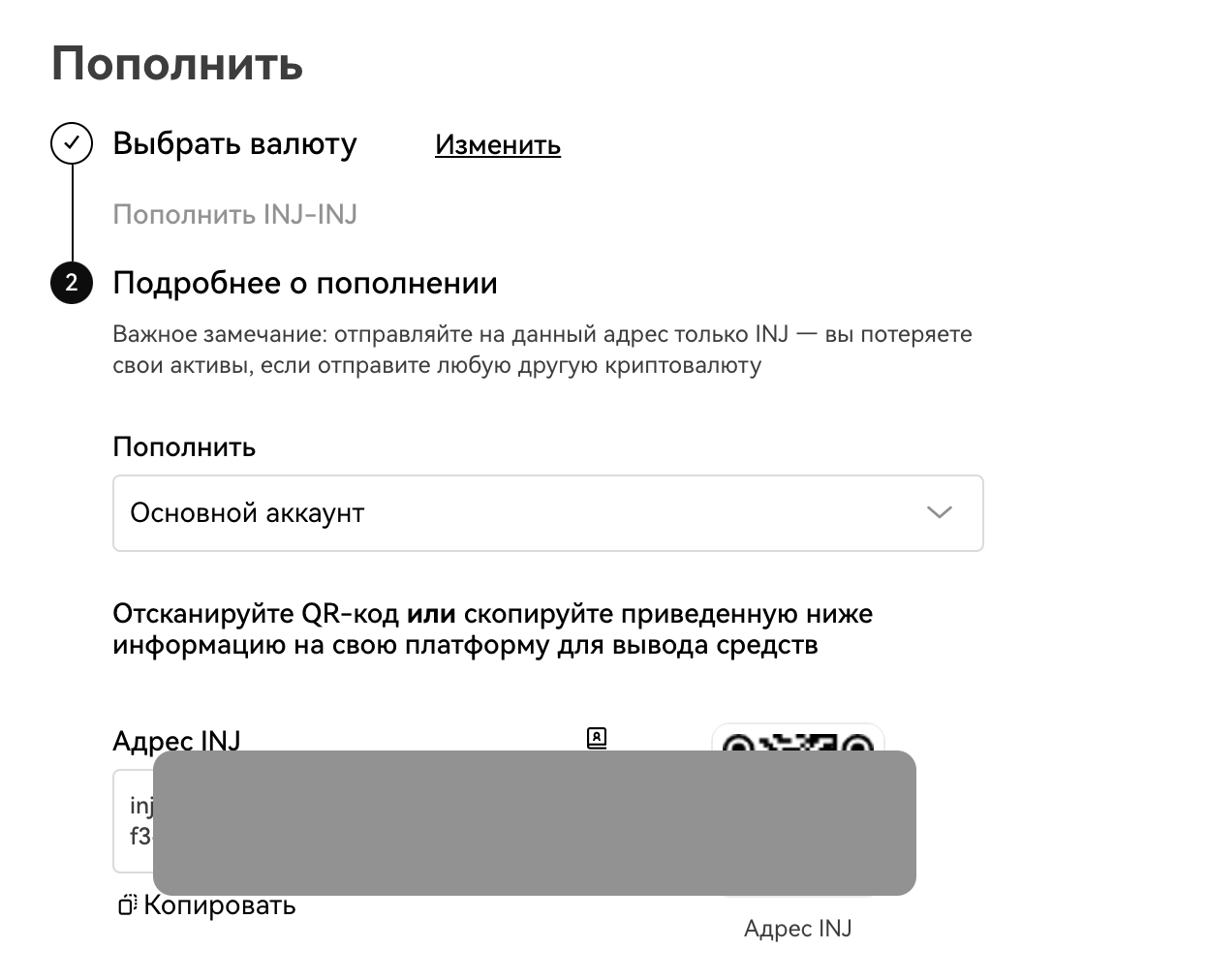
Task: Click the Пополнить label above the dropdown
Action: (184, 446)
